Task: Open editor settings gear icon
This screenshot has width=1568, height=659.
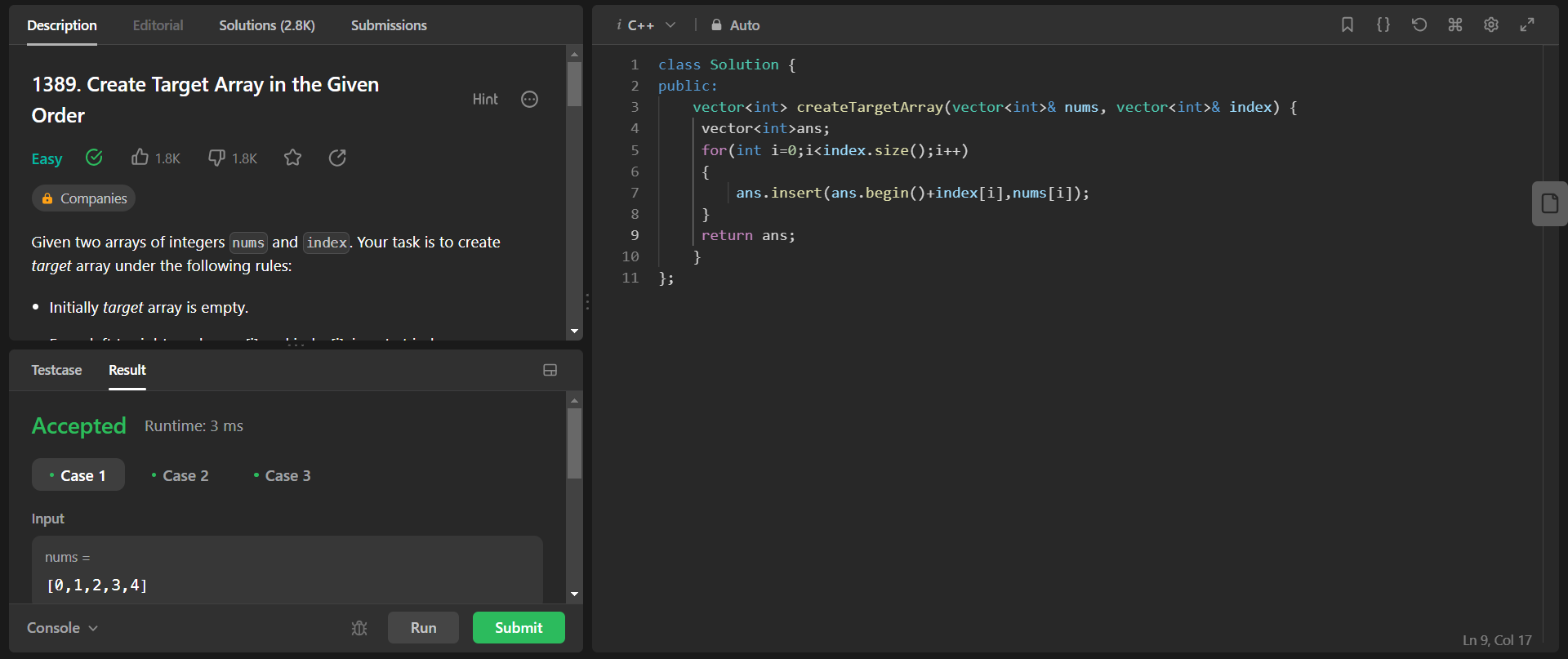Action: [x=1491, y=24]
